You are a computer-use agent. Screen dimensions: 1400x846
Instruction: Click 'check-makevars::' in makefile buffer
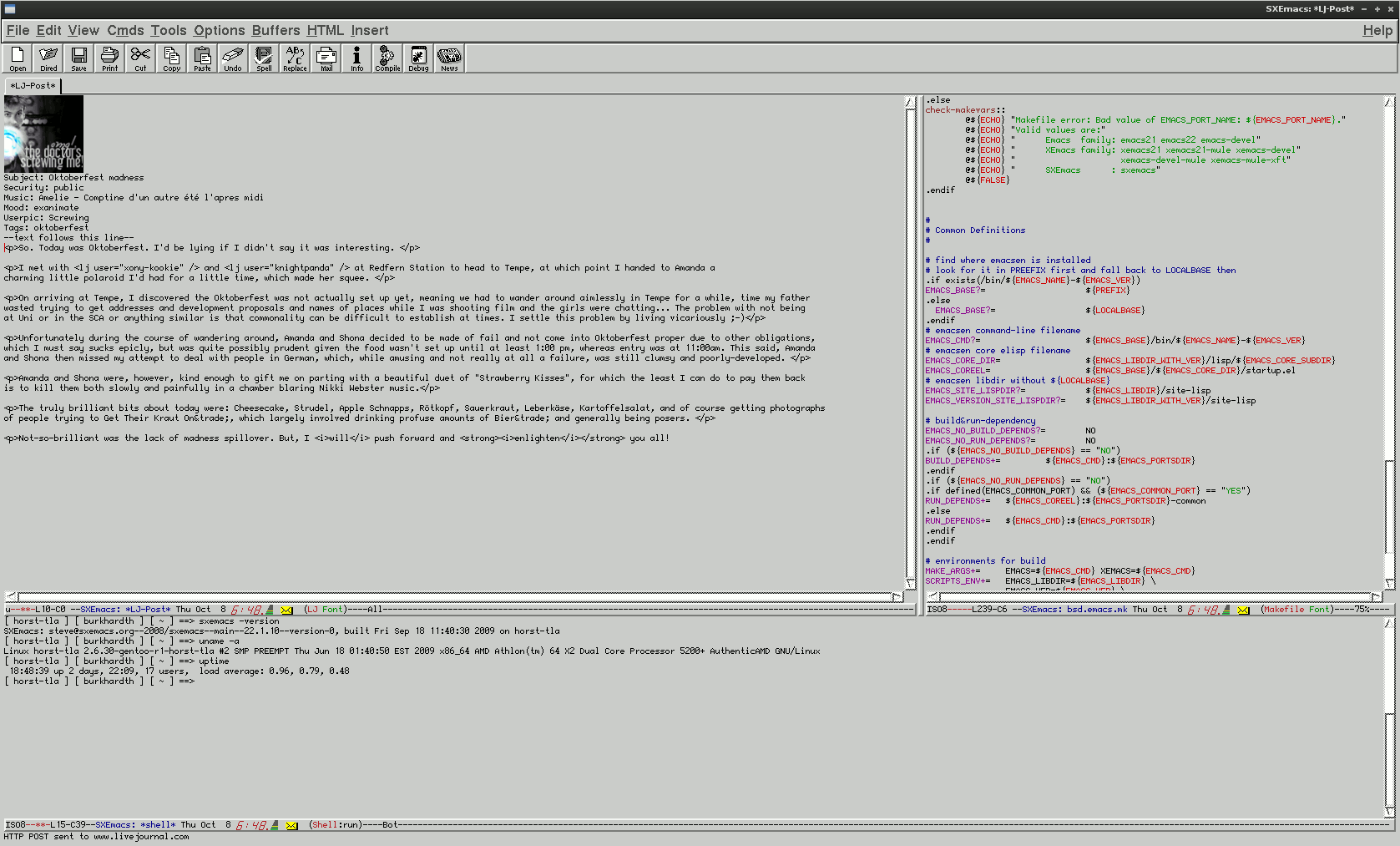965,109
